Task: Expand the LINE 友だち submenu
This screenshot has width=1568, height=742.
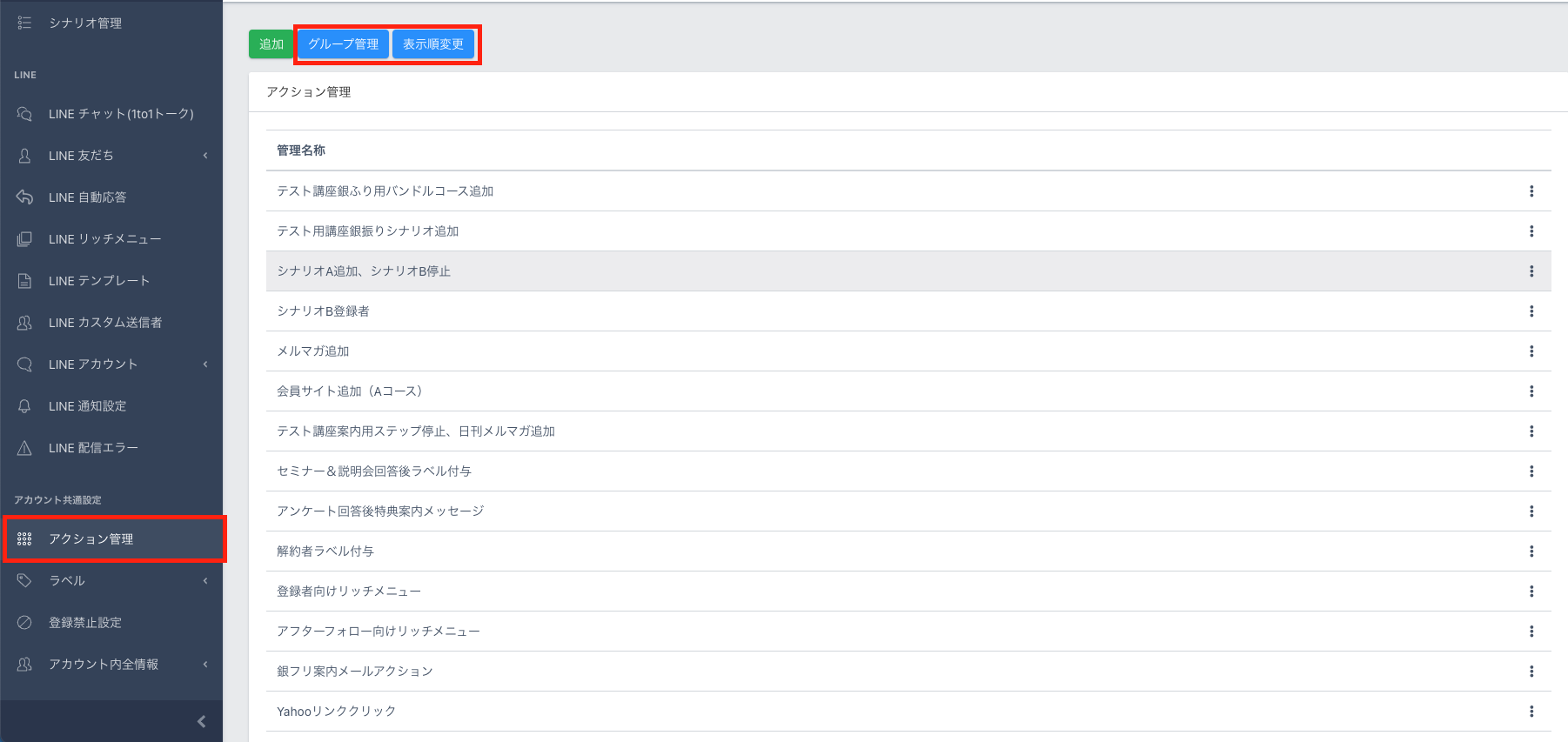Action: [205, 156]
